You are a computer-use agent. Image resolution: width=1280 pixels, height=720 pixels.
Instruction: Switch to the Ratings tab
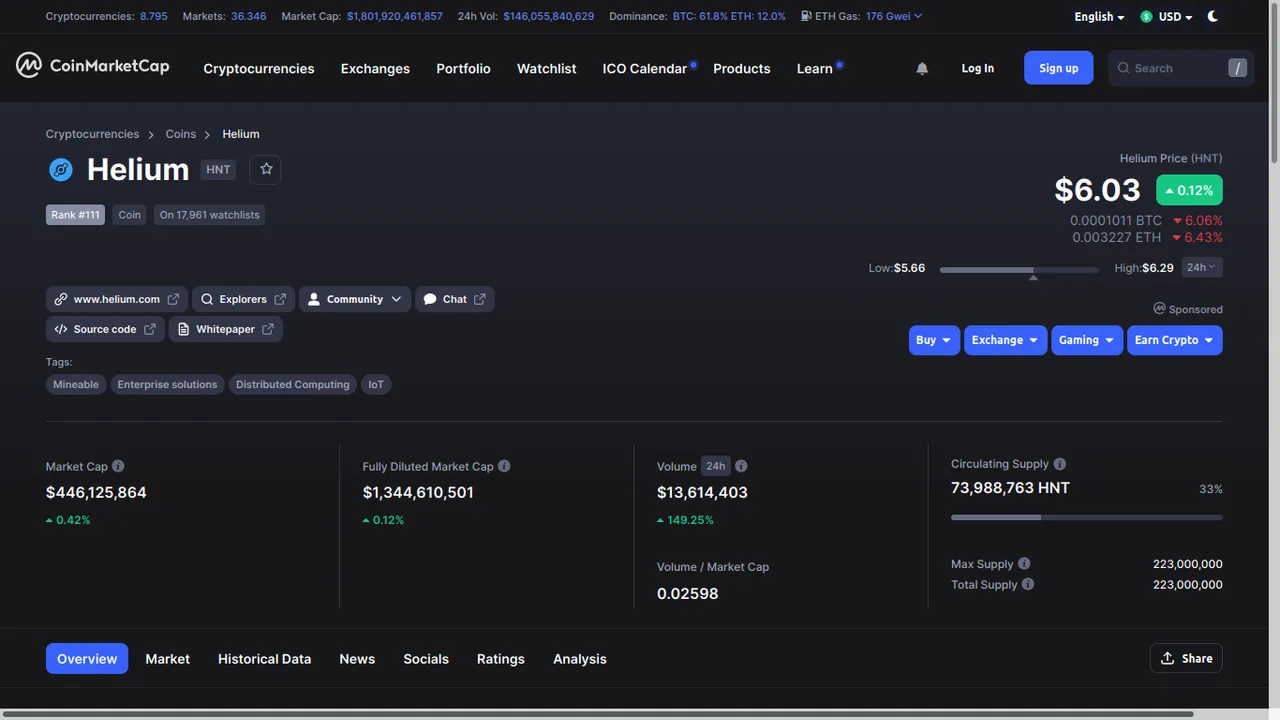pos(500,658)
